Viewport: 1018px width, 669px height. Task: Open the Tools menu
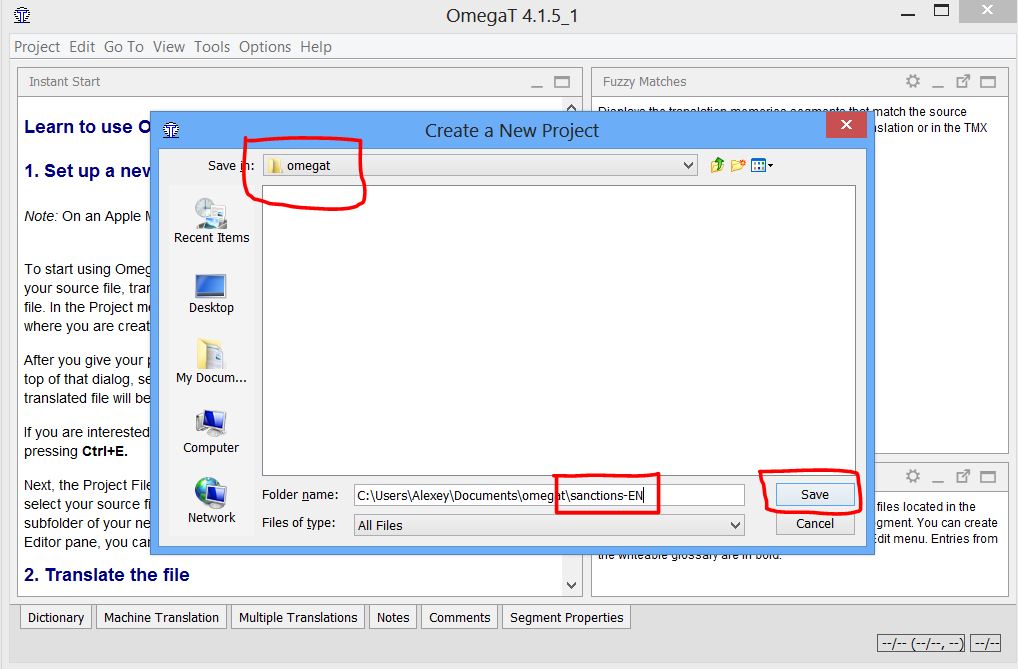(x=212, y=47)
